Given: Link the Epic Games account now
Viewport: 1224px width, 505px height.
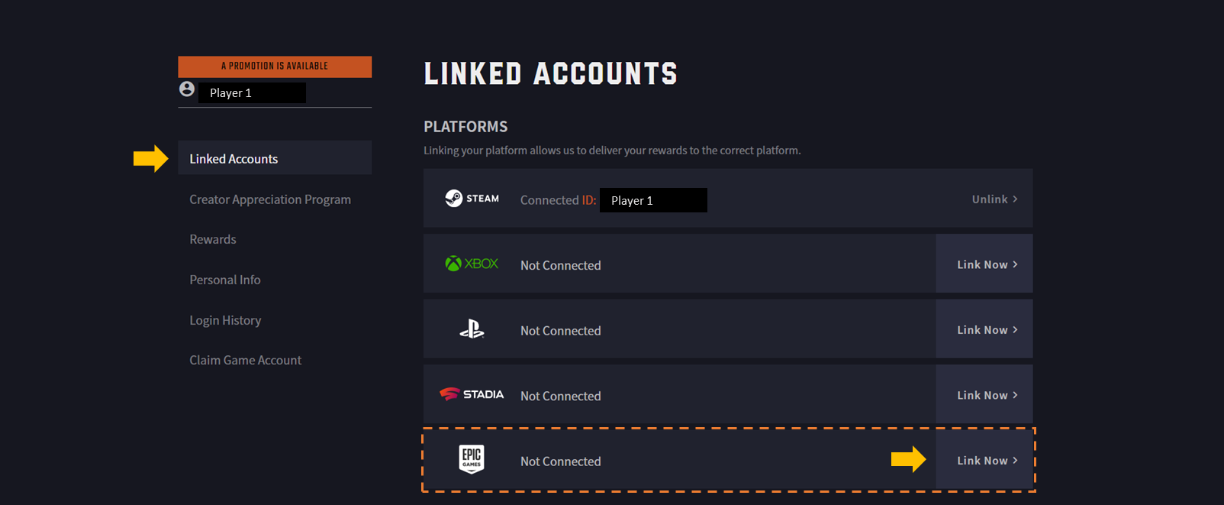Looking at the screenshot, I should pyautogui.click(x=986, y=460).
